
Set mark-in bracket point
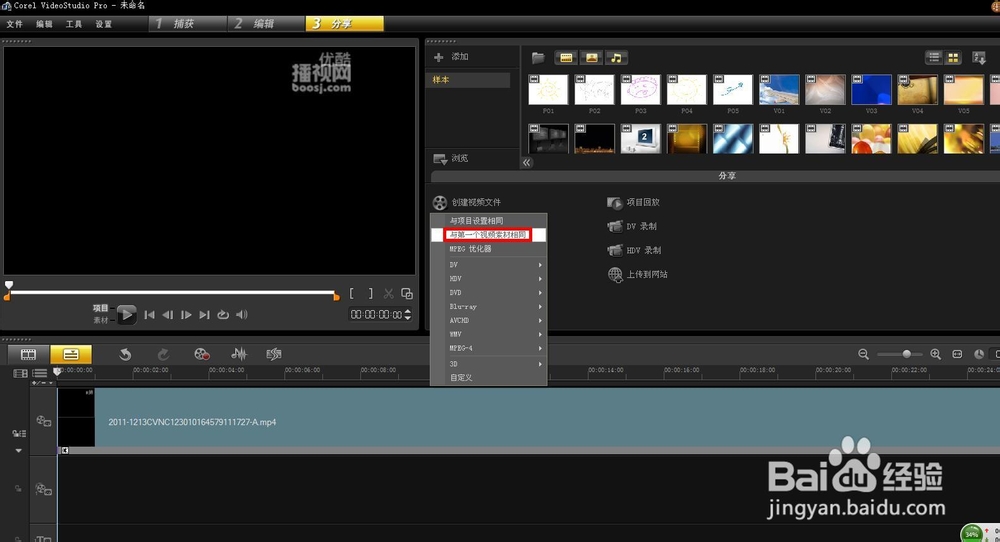351,294
